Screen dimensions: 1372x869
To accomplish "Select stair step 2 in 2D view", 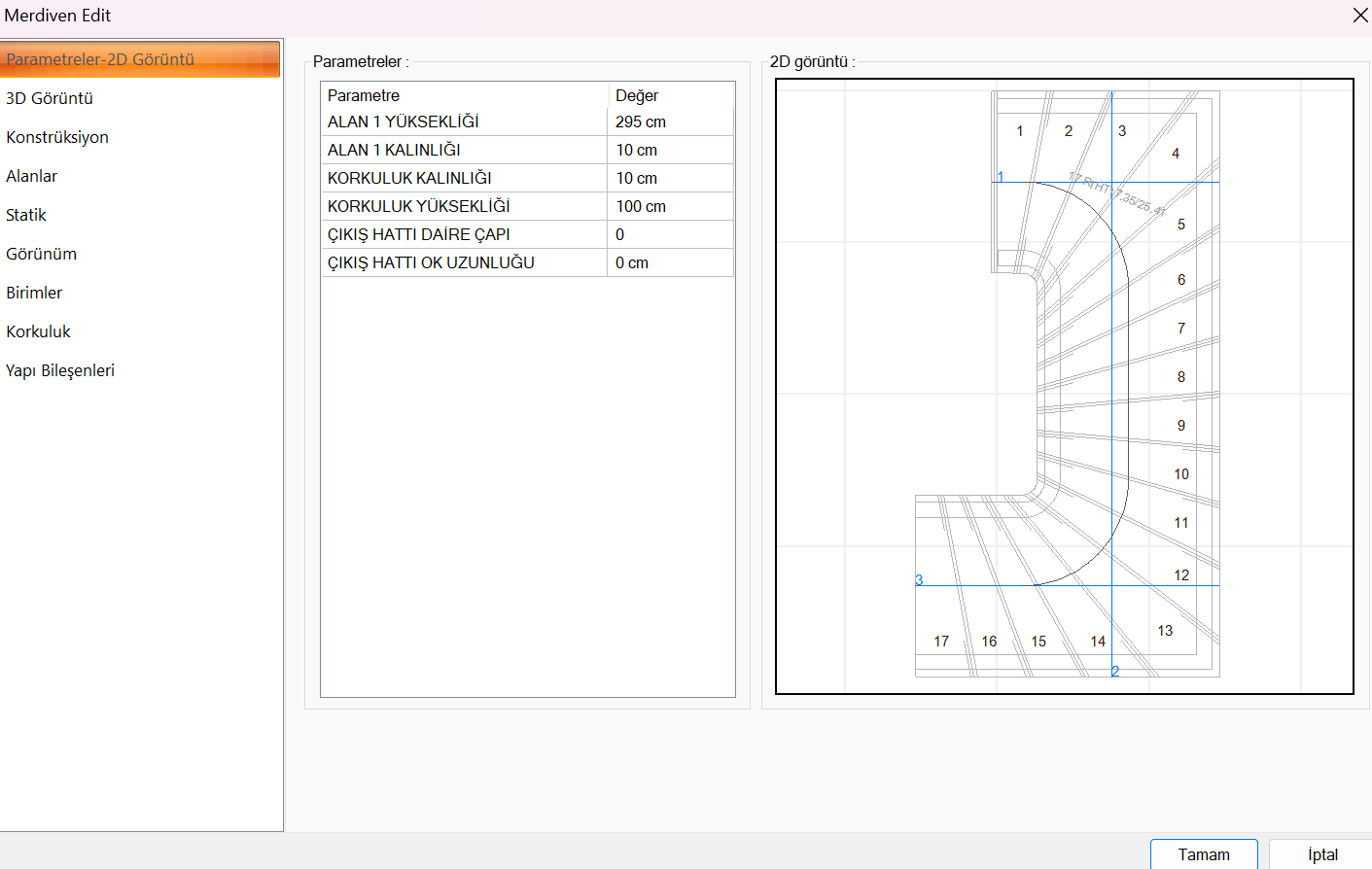I will [x=1069, y=131].
